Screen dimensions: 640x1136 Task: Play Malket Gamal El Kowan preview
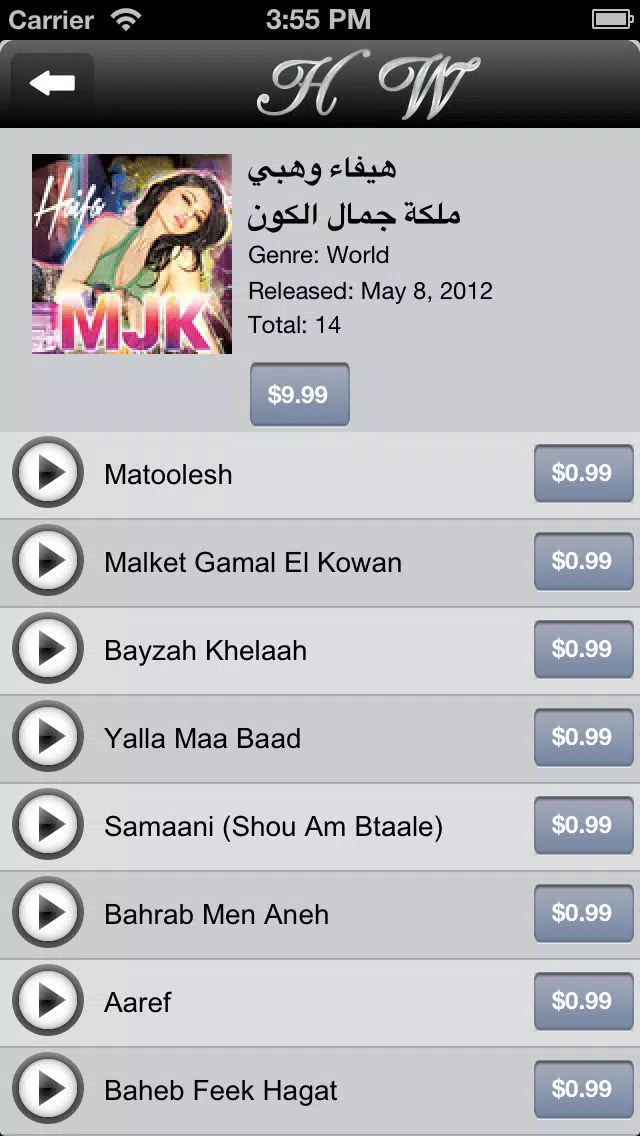click(48, 561)
